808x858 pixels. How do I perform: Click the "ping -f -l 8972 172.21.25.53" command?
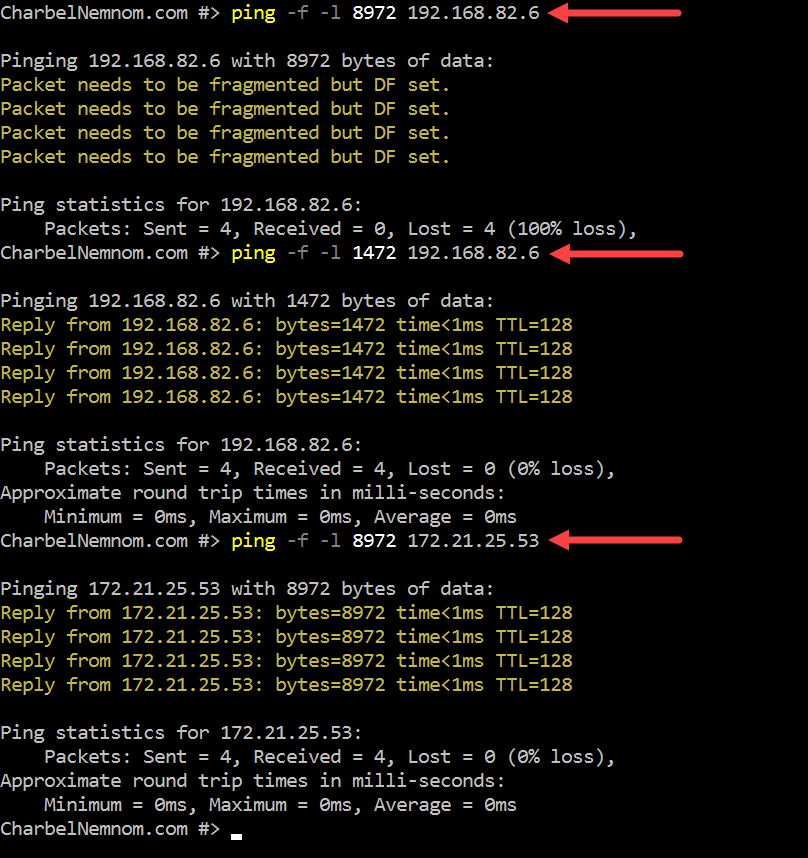coord(385,541)
